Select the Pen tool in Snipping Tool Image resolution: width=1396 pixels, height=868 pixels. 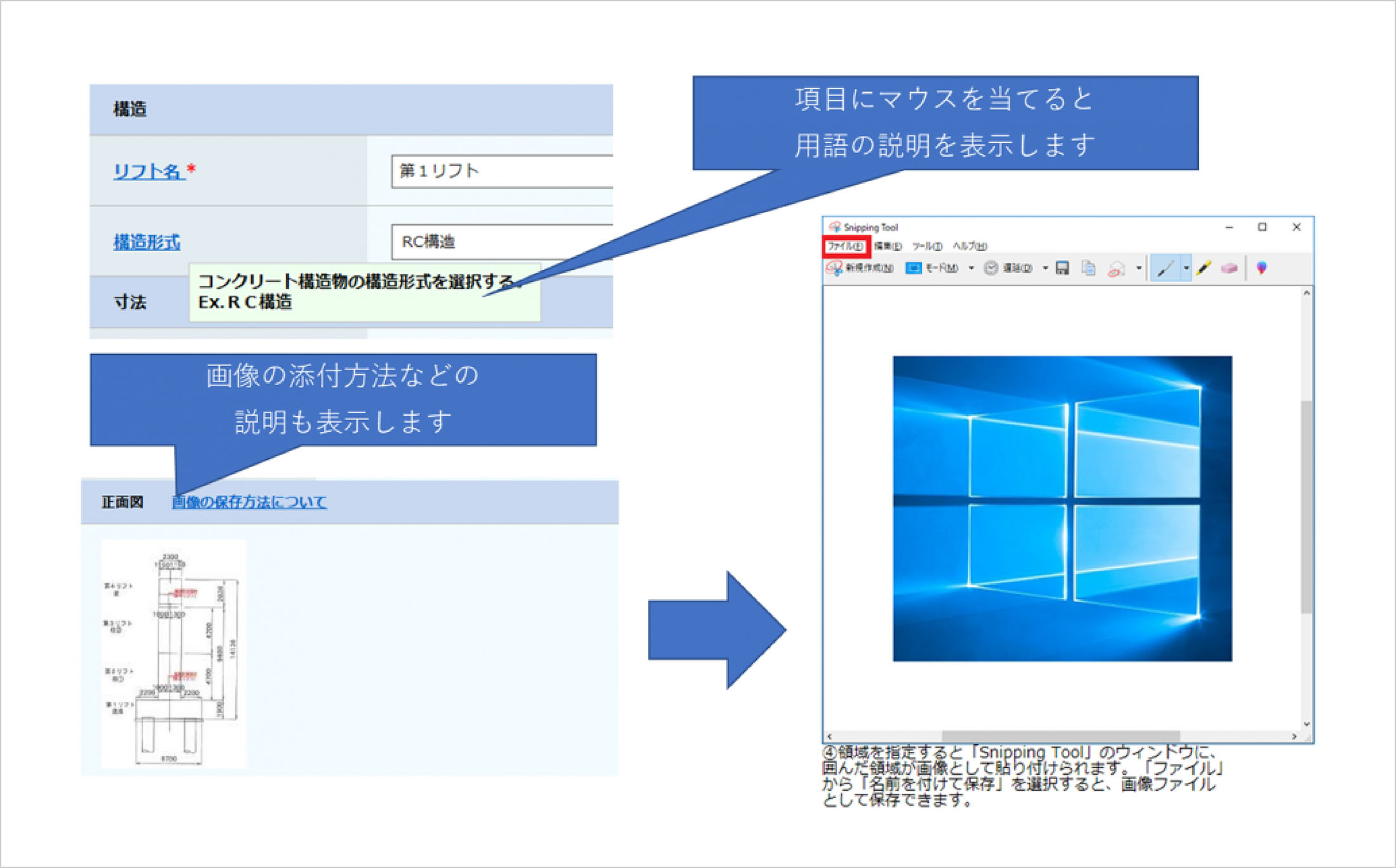click(1165, 269)
